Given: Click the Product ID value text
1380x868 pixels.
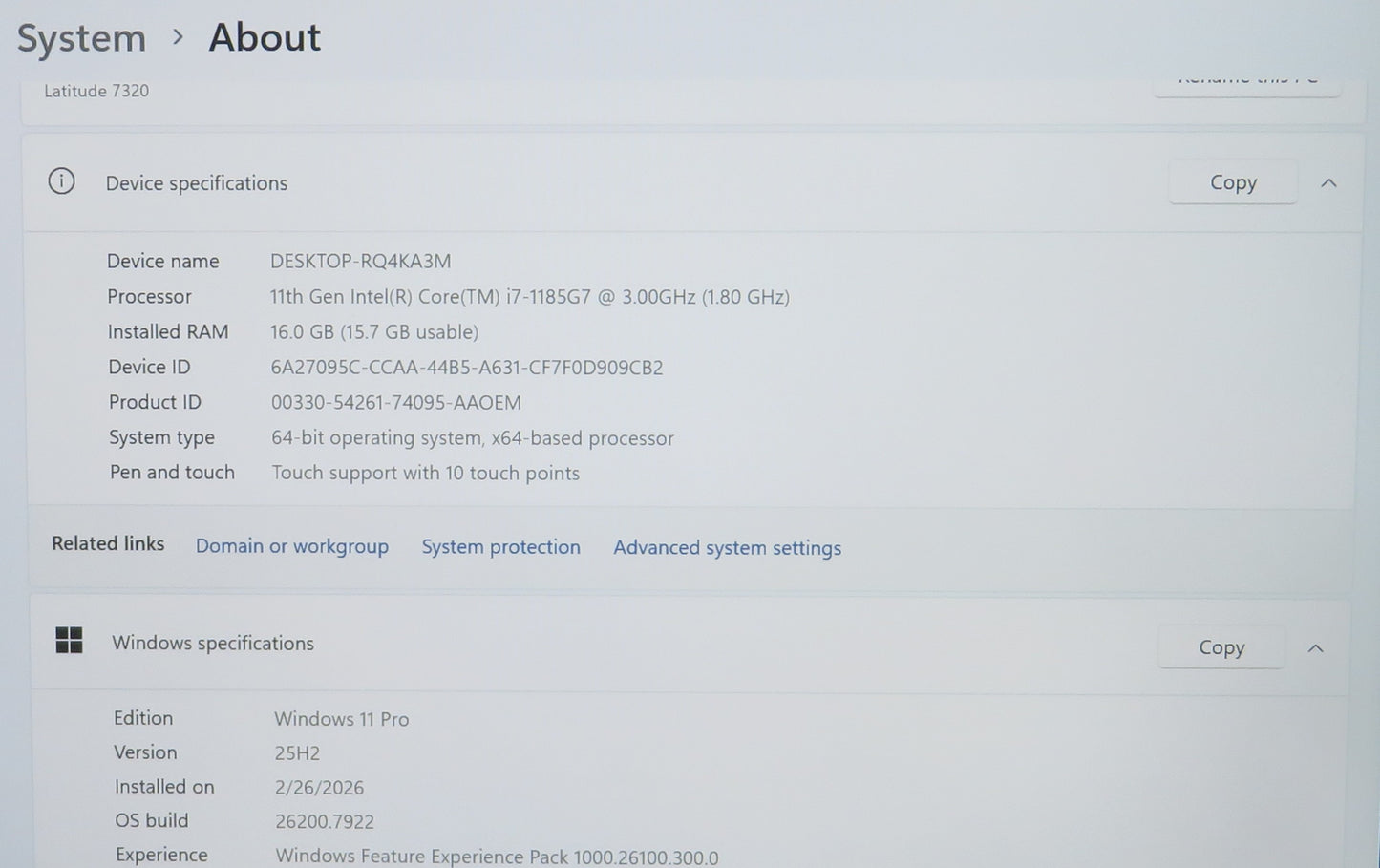Looking at the screenshot, I should click(395, 403).
